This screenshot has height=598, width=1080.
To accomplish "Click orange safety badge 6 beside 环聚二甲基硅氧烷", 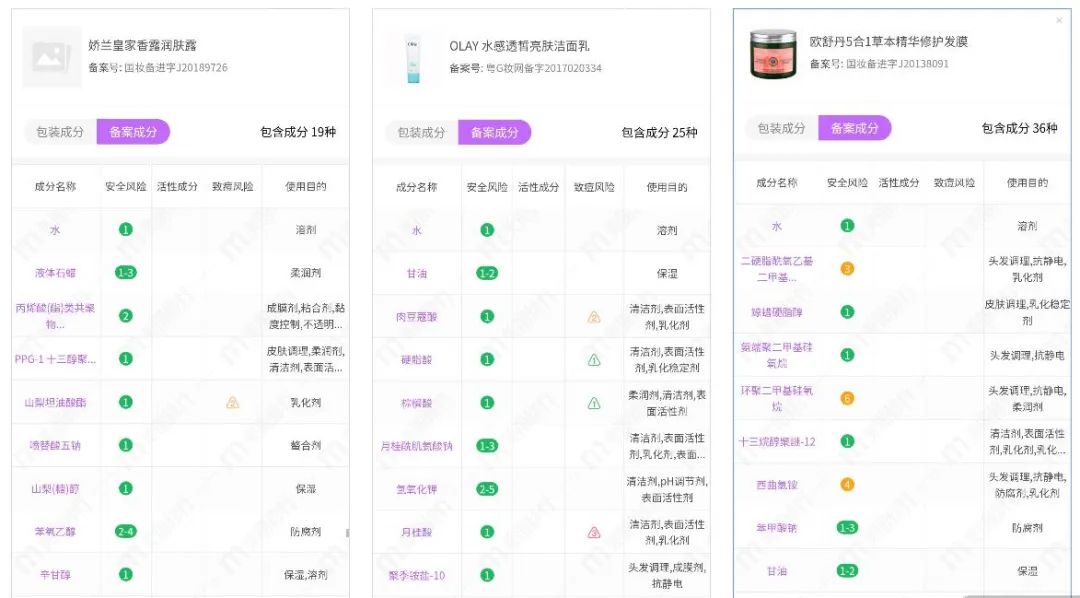I will tap(847, 398).
